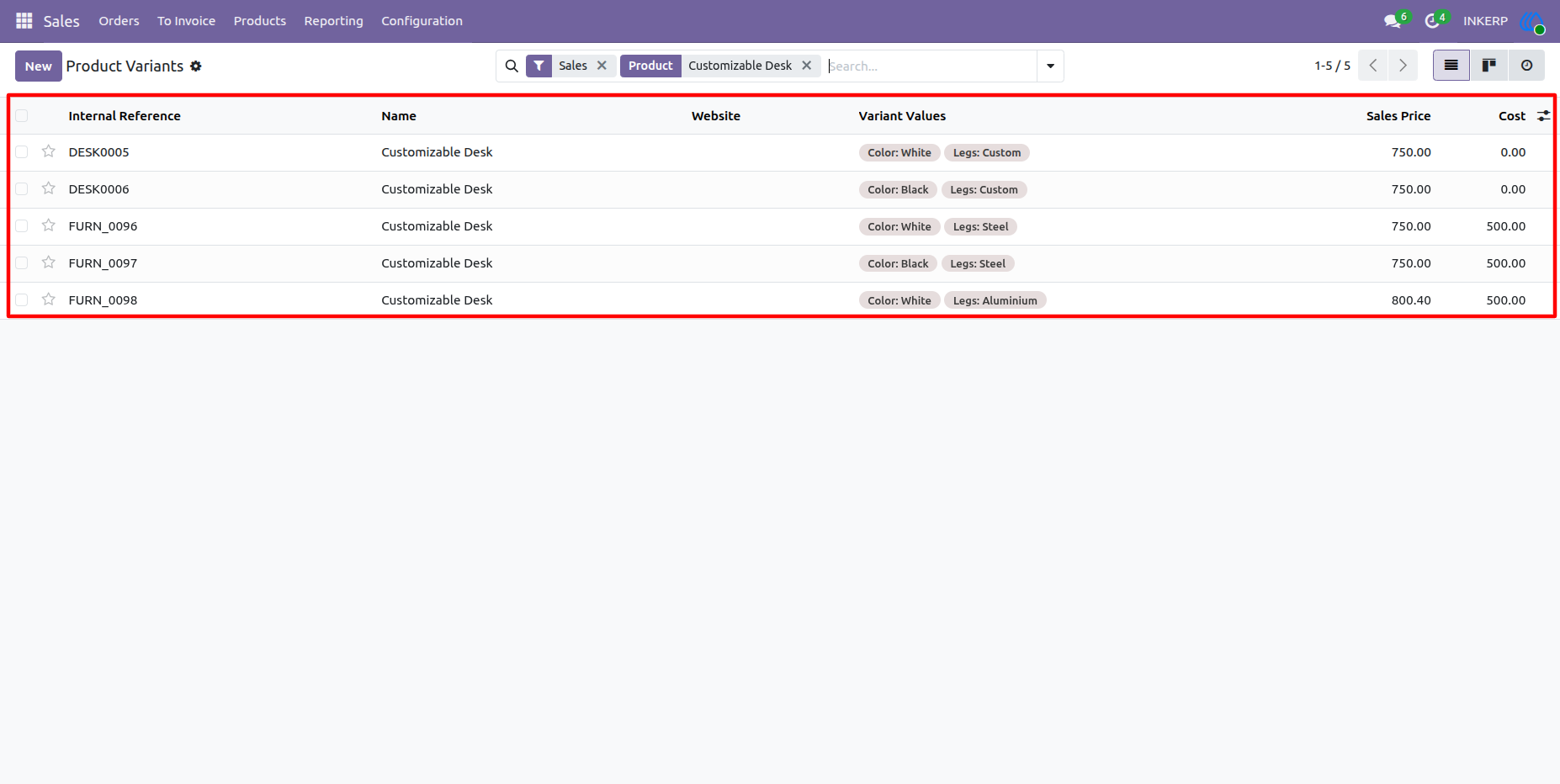1560x784 pixels.
Task: Open the apps grid menu icon
Action: point(24,21)
